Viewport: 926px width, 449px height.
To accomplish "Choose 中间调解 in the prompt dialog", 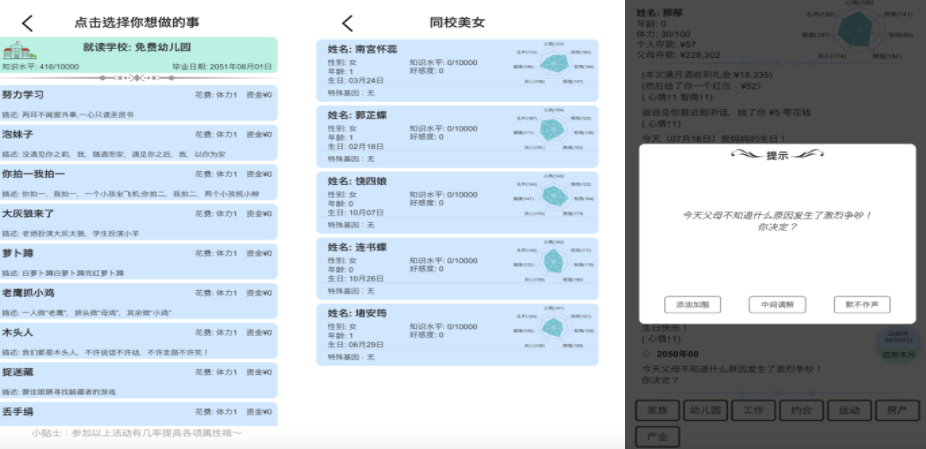I will [x=777, y=305].
